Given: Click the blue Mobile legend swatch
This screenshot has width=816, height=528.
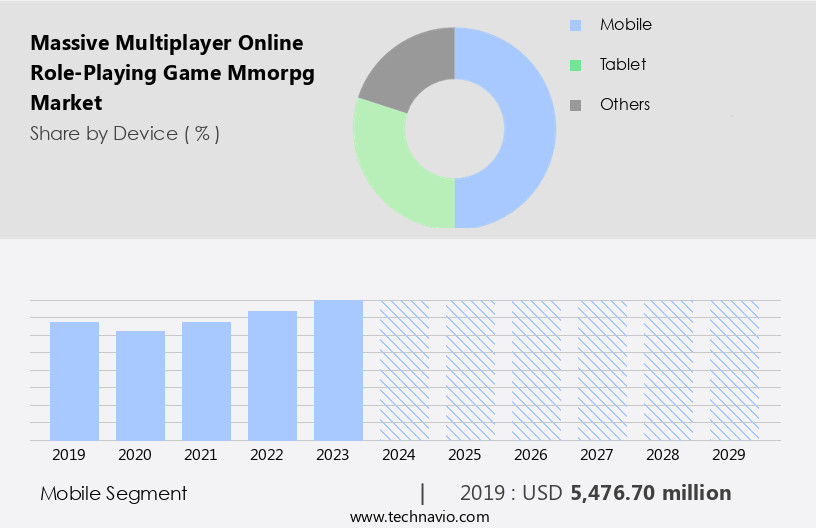Looking at the screenshot, I should click(575, 25).
